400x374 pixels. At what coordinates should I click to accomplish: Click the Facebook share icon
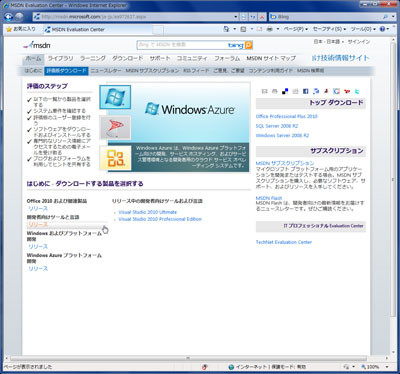point(305,91)
